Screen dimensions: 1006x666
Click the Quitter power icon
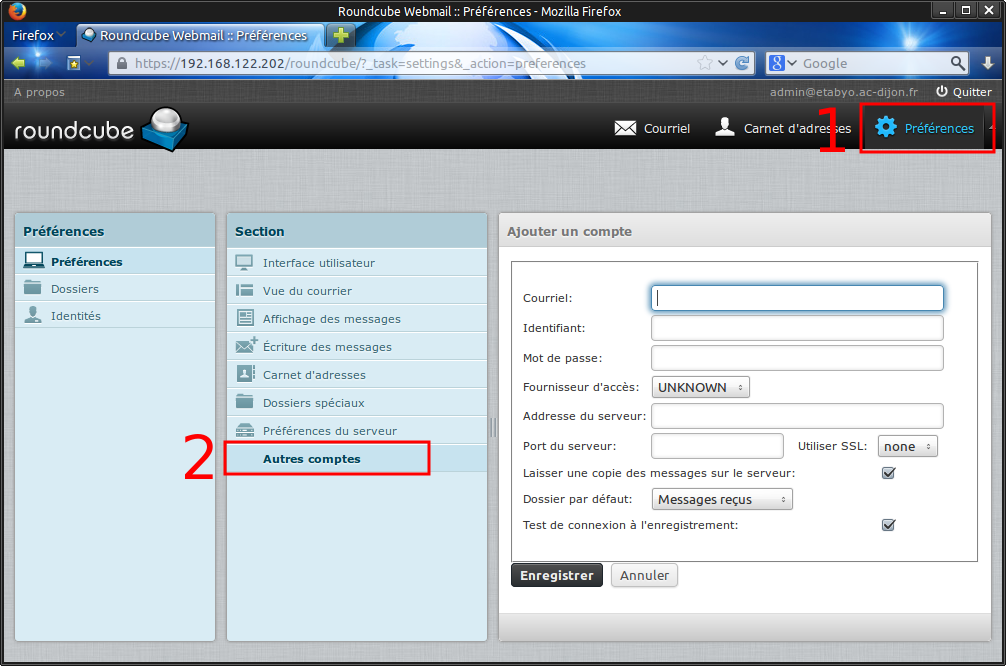942,92
